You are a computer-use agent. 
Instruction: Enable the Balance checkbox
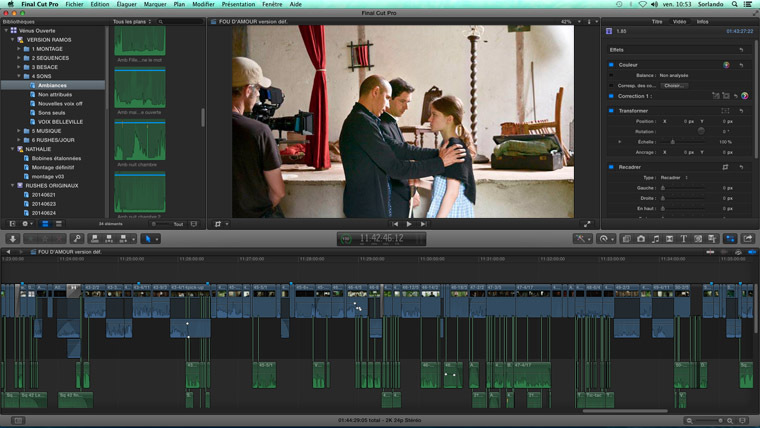(x=611, y=75)
